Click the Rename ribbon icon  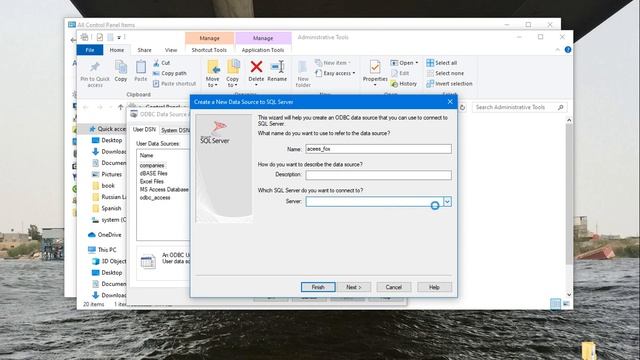(277, 67)
